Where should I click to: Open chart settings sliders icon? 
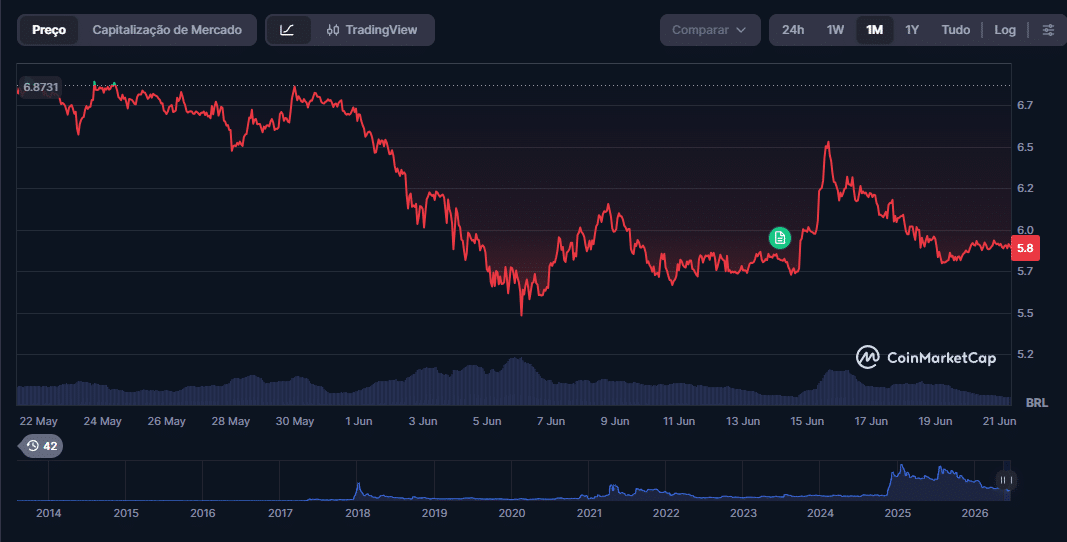click(1048, 30)
